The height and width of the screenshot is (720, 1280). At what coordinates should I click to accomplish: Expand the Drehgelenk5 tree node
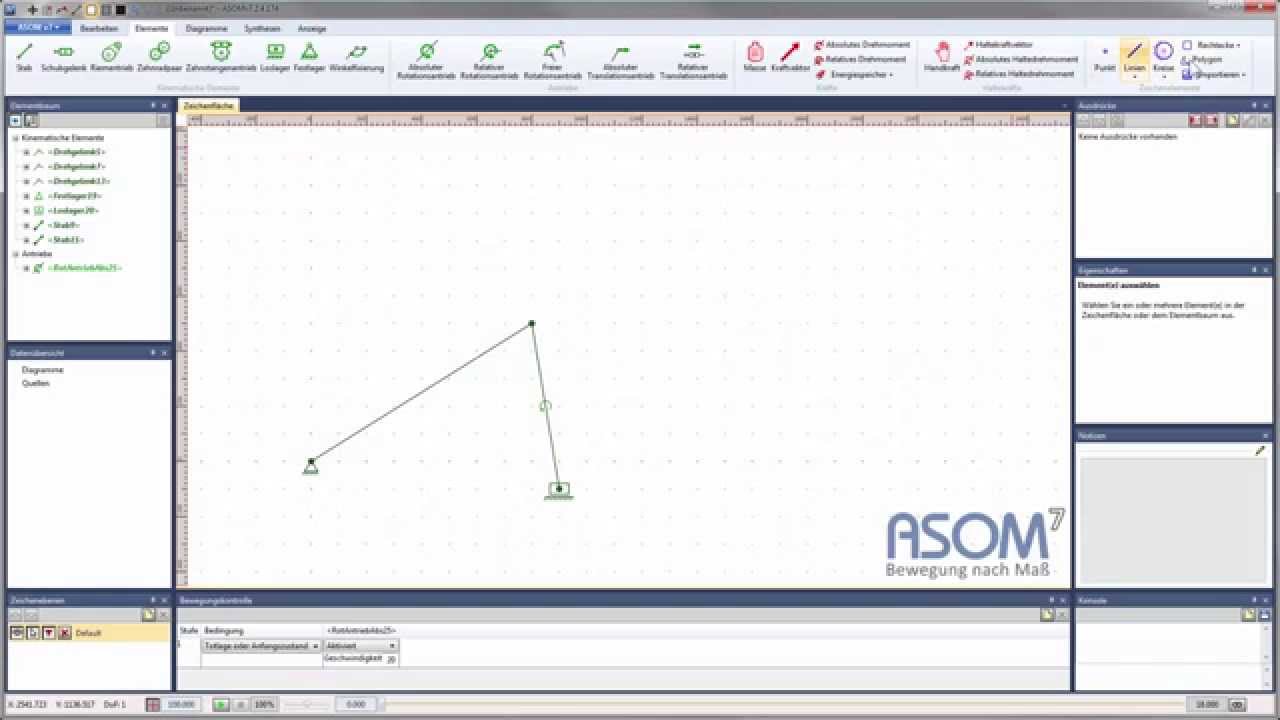coord(26,152)
